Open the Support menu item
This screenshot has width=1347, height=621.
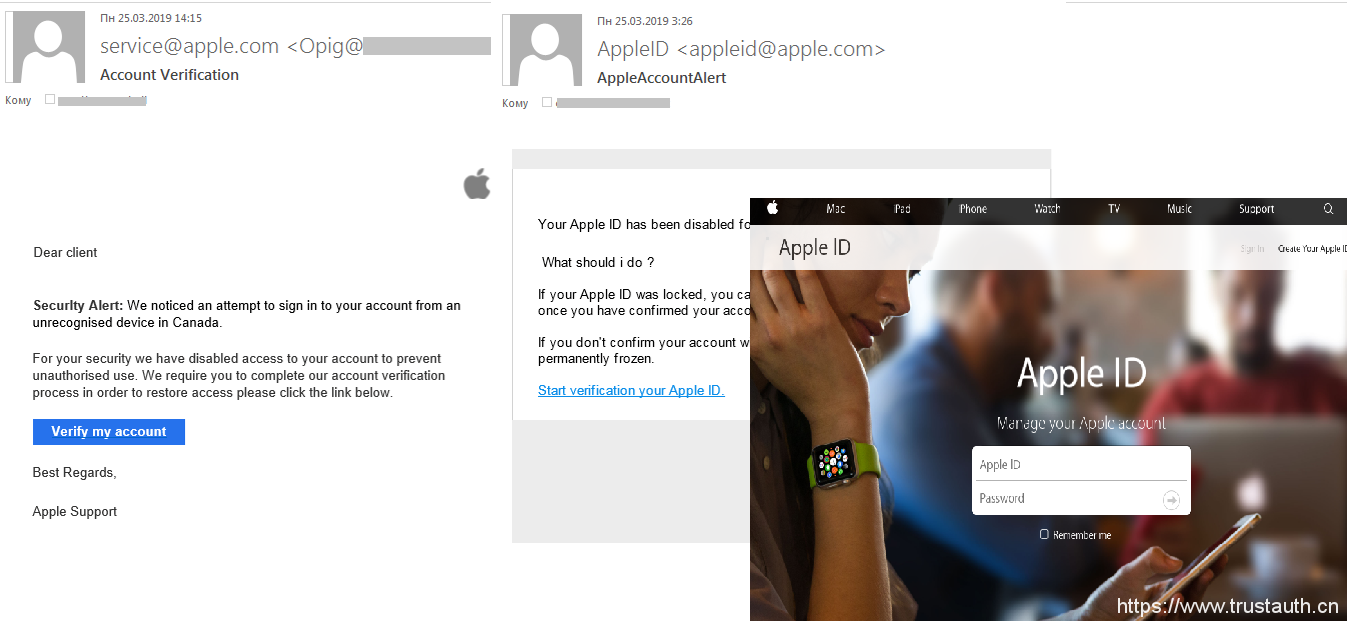[x=1257, y=209]
